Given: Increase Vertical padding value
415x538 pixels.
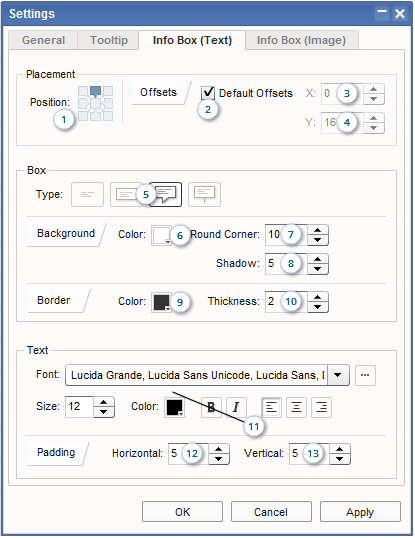Looking at the screenshot, I should (340, 449).
